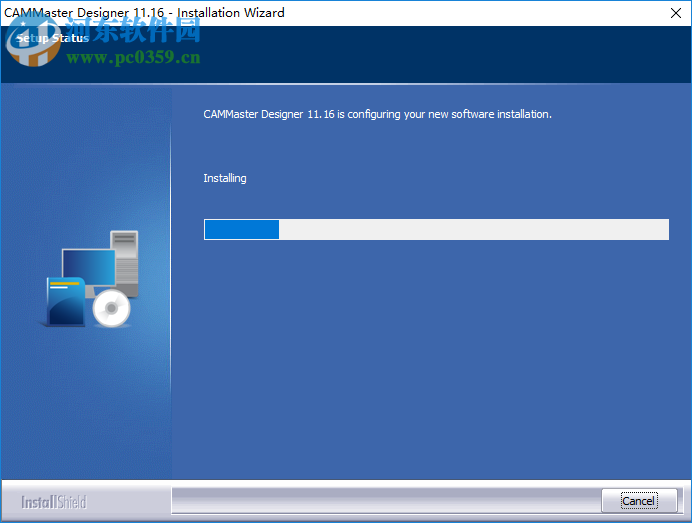Click the 'Installing' status text

tap(225, 178)
